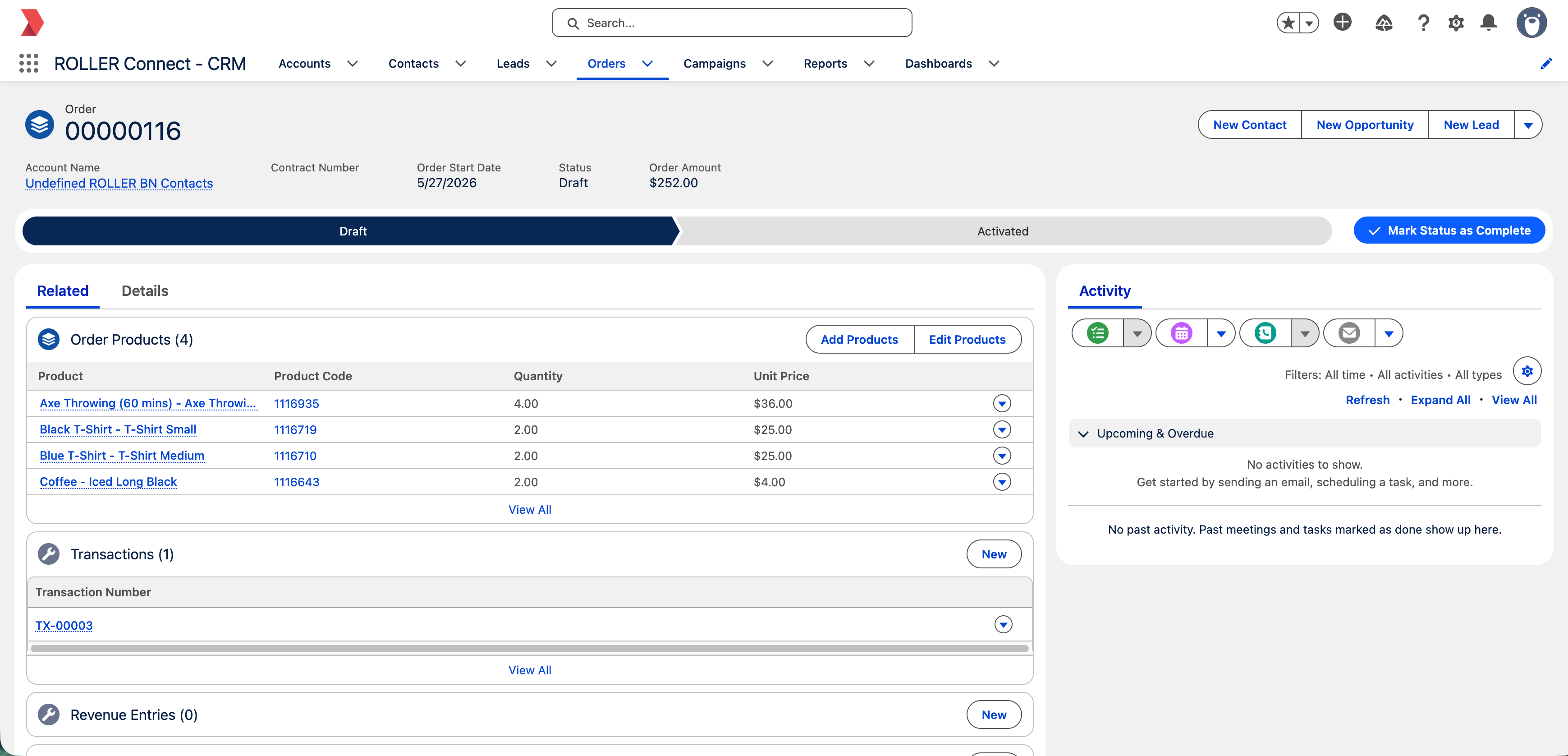Click Refresh in activity timeline
Screen dimensions: 1568x756
1367,400
